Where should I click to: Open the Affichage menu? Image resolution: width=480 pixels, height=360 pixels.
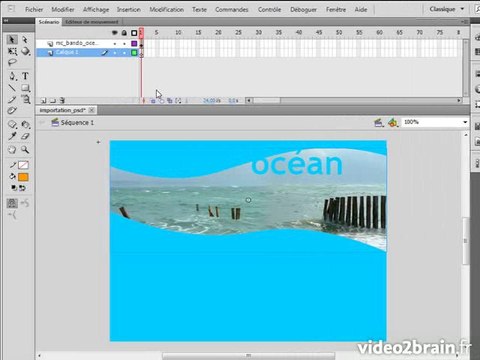96,9
